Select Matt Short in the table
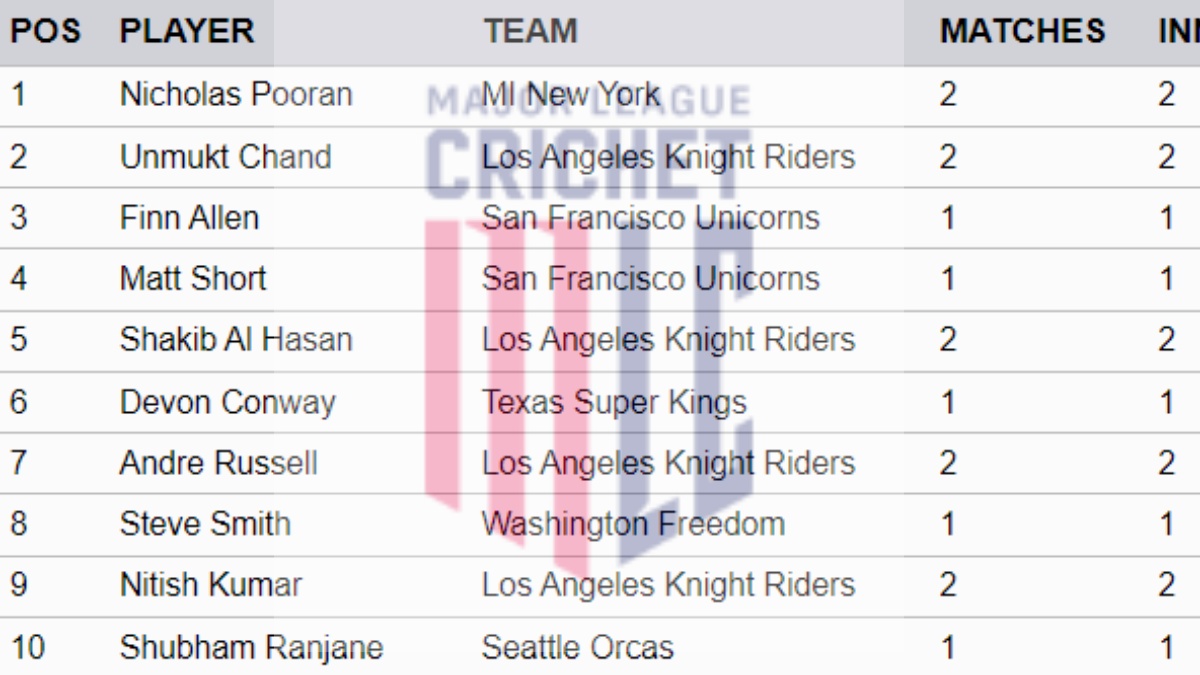The height and width of the screenshot is (675, 1200). click(193, 278)
